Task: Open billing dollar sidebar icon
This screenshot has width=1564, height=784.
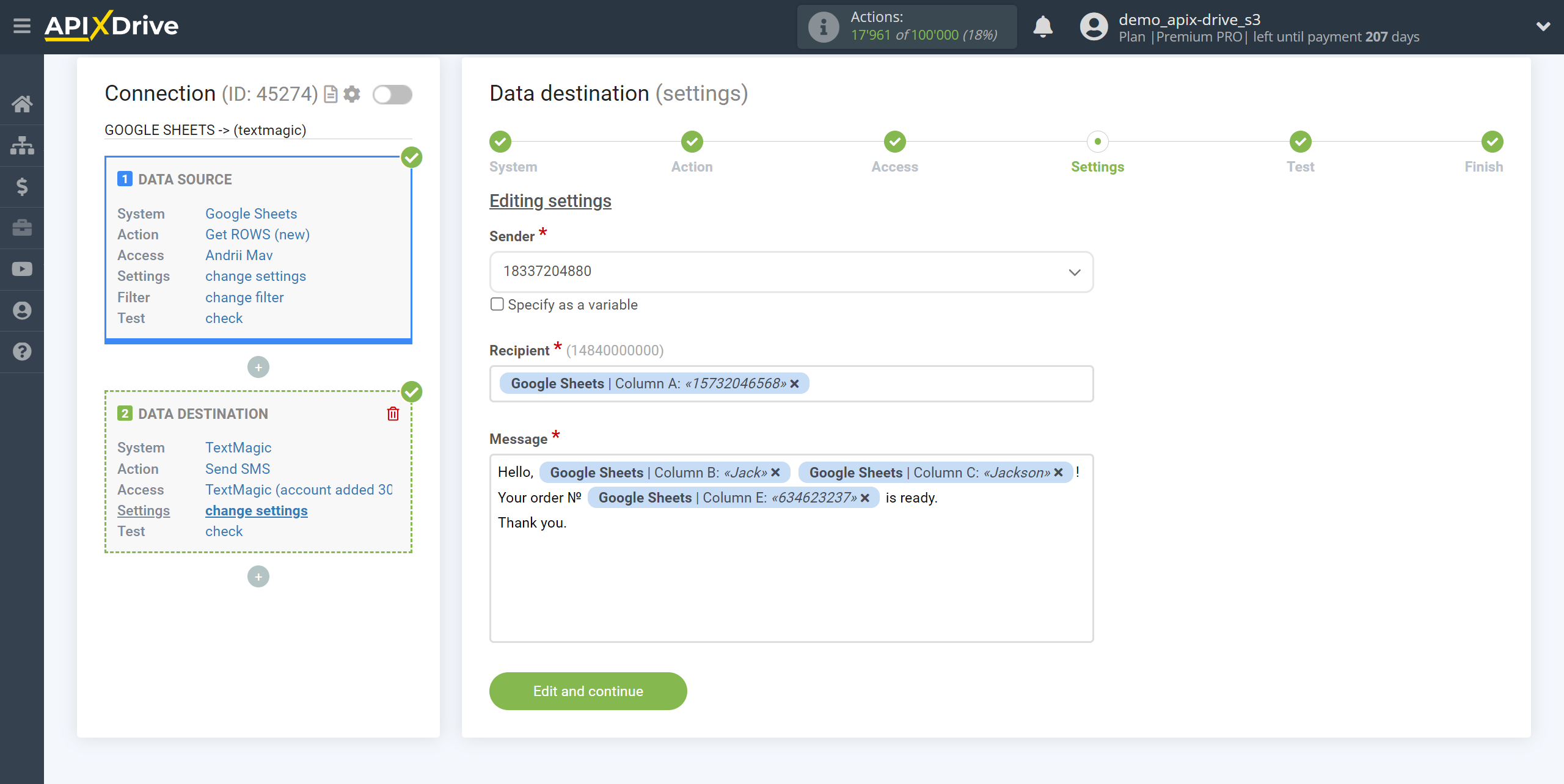Action: [x=22, y=186]
